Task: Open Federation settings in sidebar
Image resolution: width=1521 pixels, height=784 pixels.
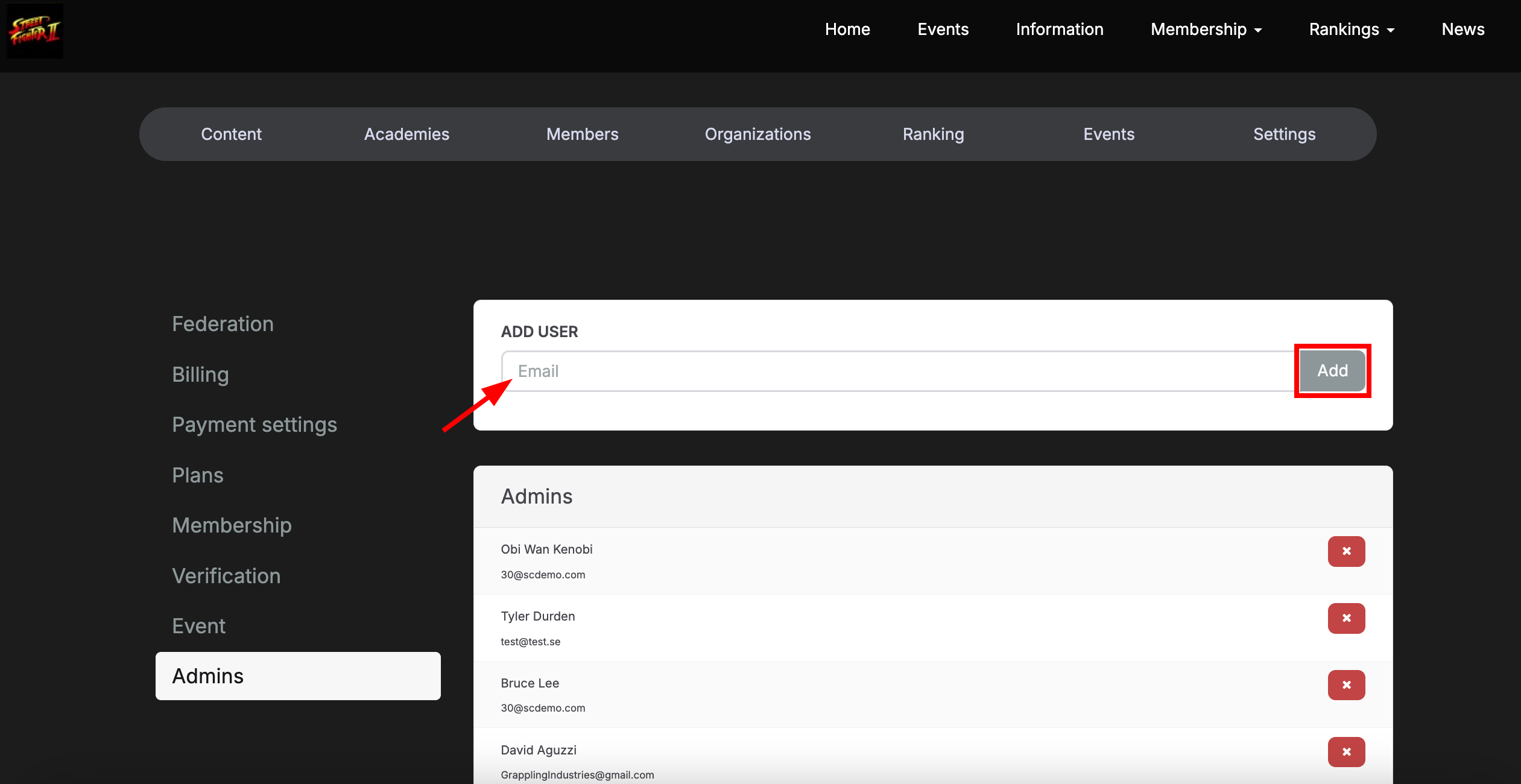Action: [223, 324]
